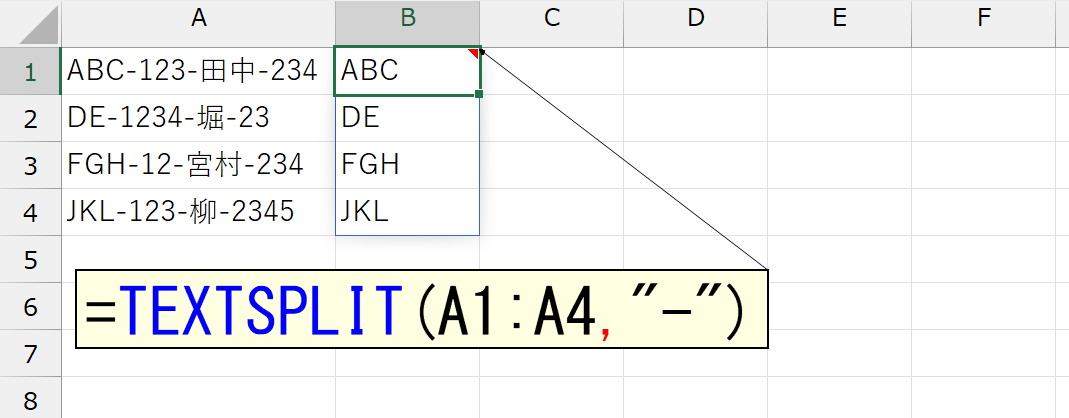Image resolution: width=1069 pixels, height=418 pixels.
Task: Click cell B2 showing DE
Action: [408, 118]
